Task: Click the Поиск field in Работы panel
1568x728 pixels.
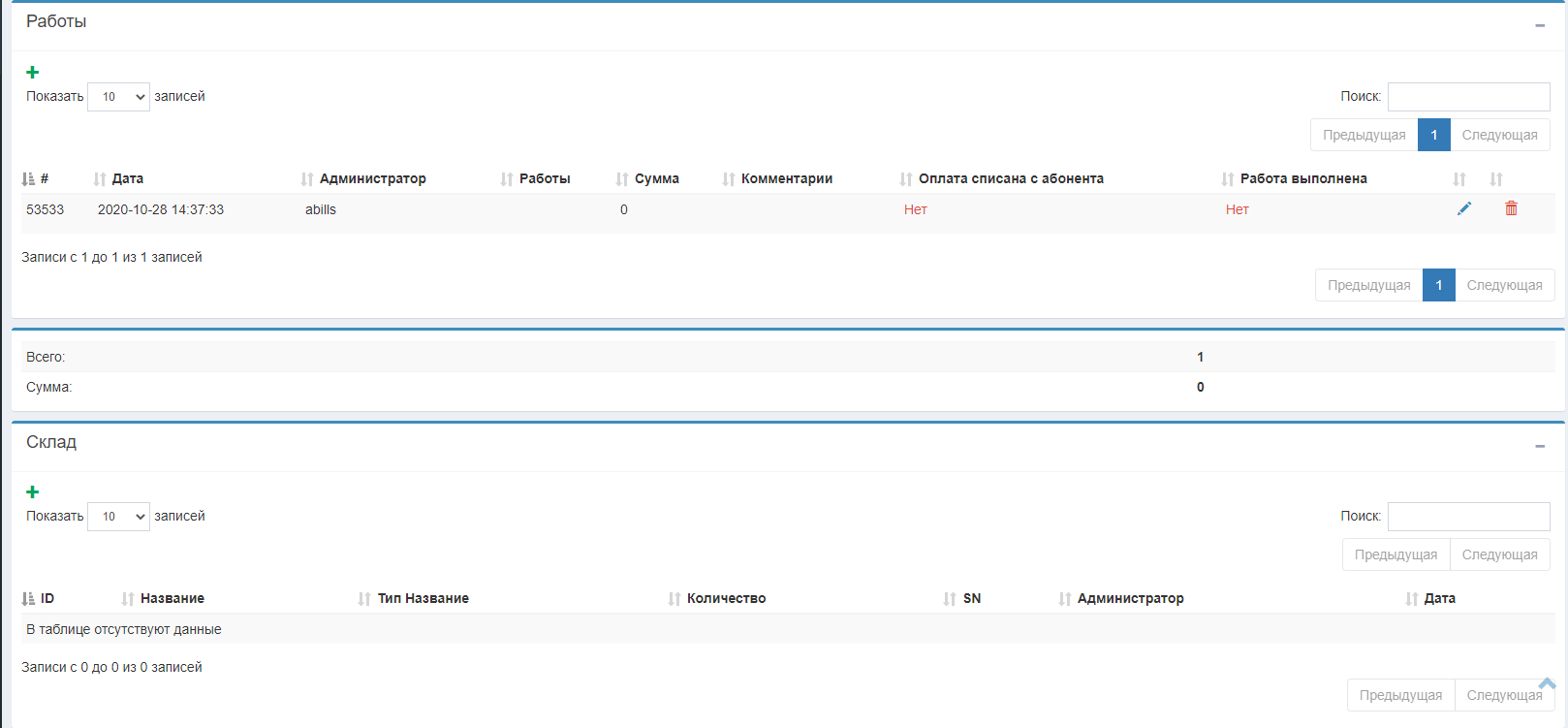Action: (x=1468, y=97)
